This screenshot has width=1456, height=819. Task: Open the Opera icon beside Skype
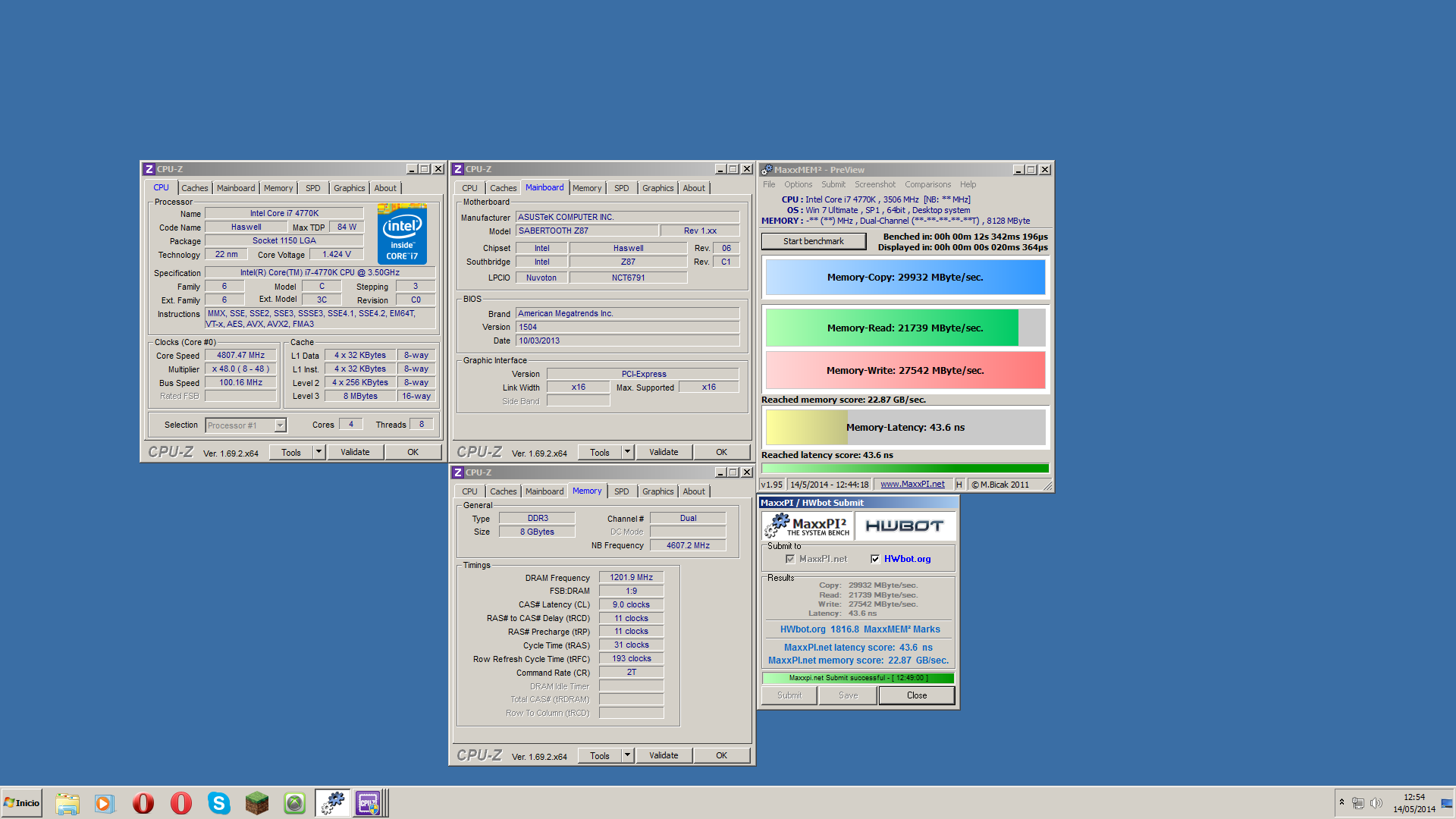[x=181, y=803]
